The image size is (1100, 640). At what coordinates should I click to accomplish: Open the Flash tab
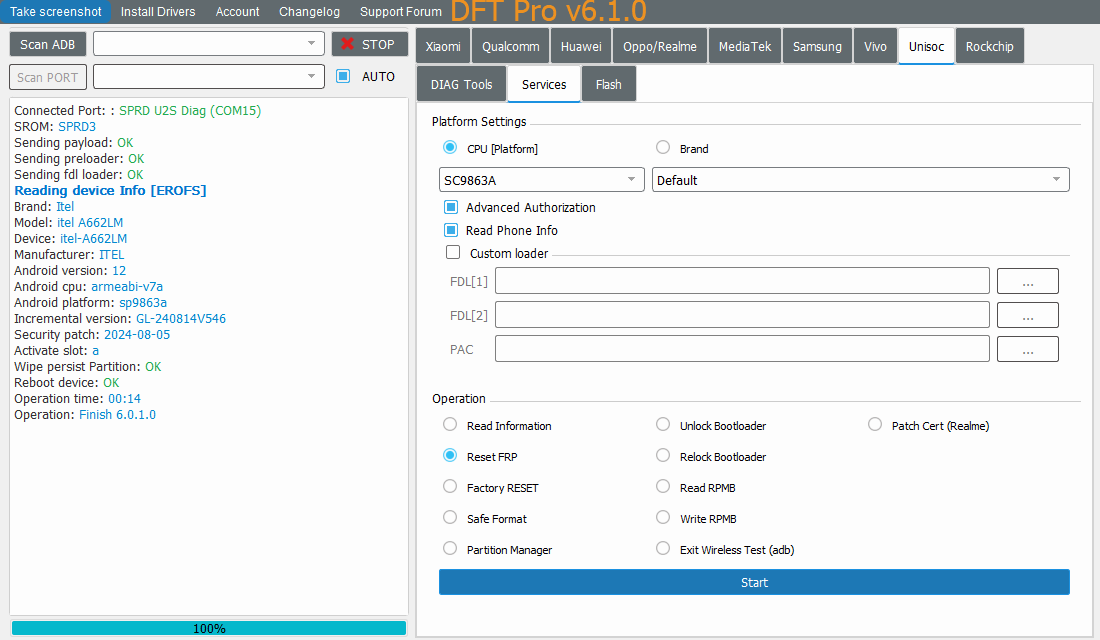[x=608, y=85]
